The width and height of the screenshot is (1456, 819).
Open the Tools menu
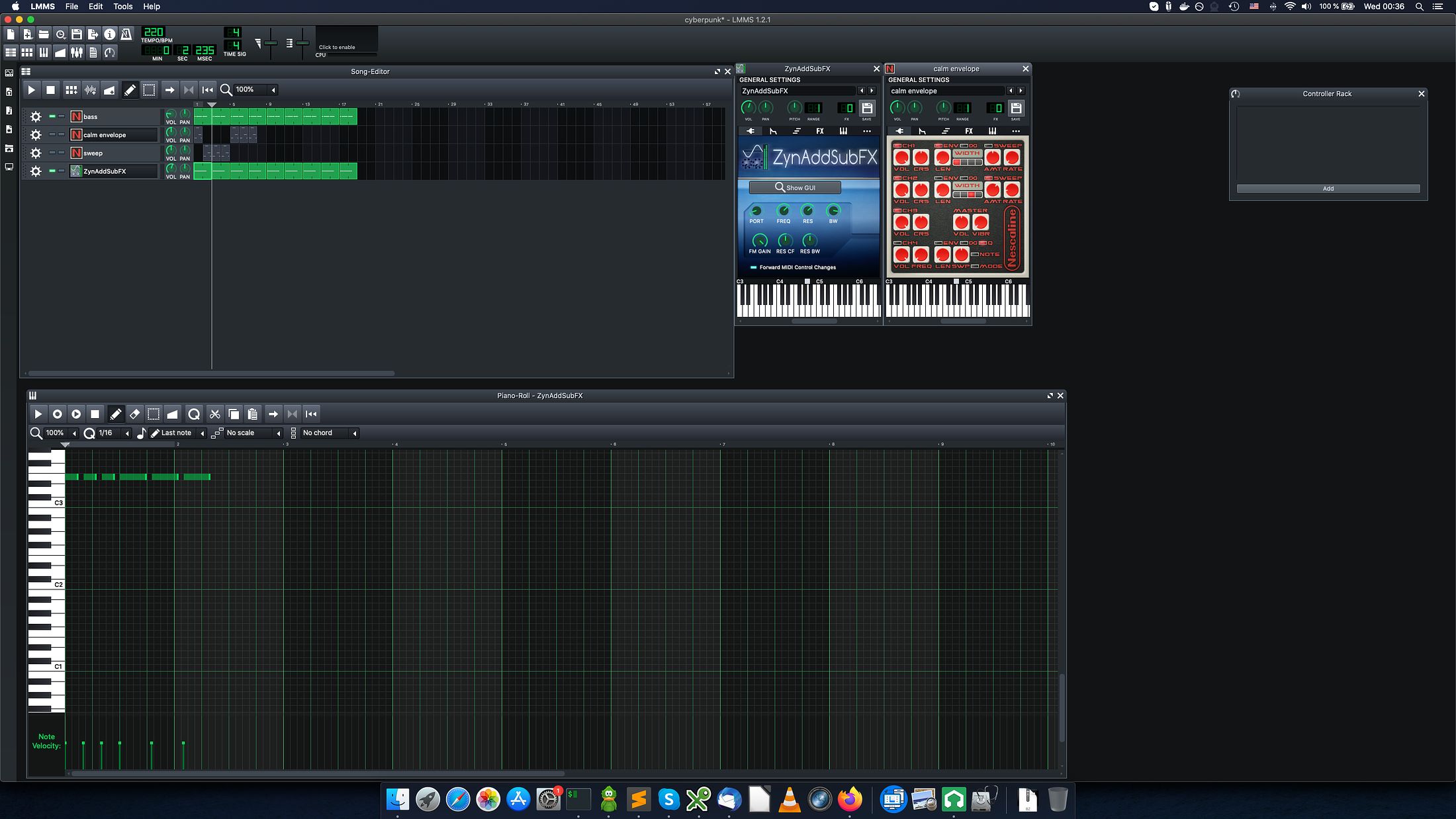122,7
